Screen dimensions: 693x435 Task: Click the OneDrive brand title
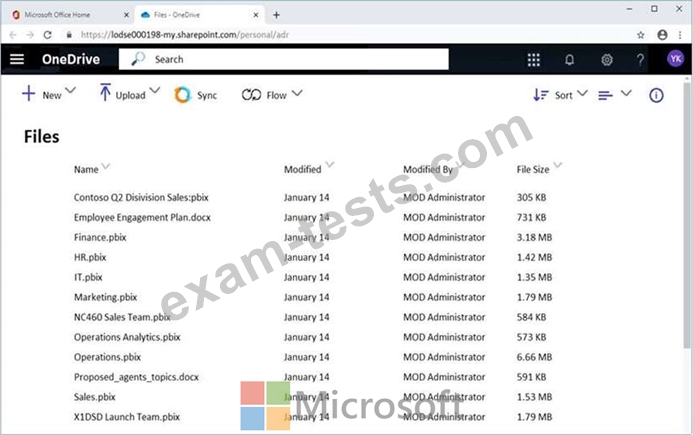[71, 59]
